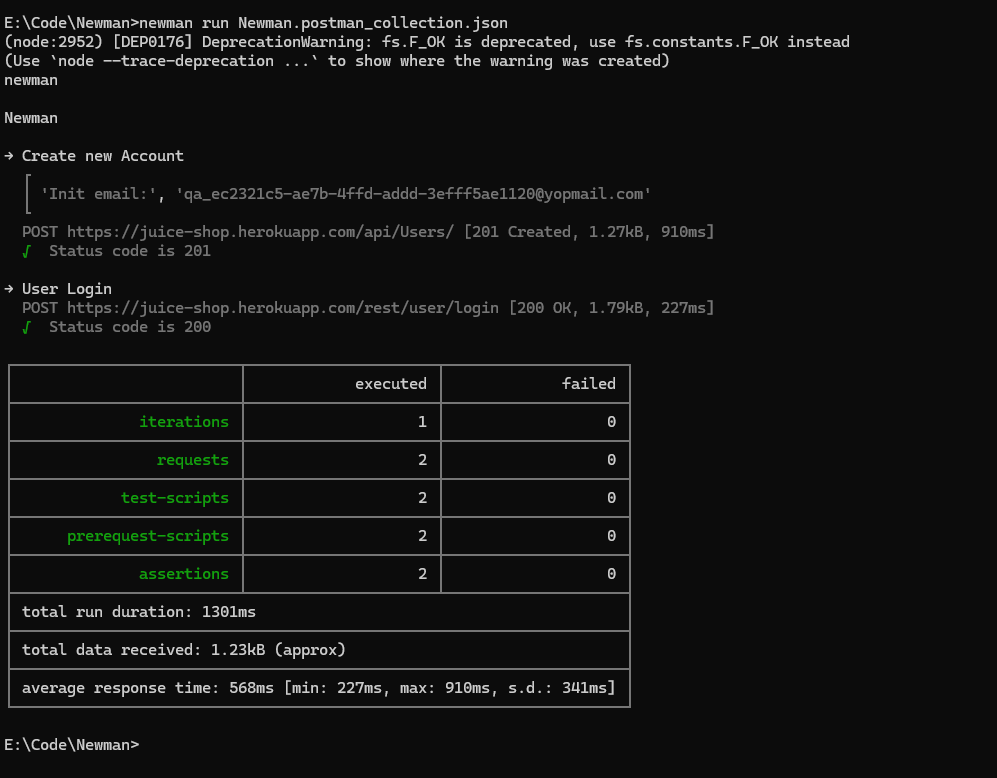The height and width of the screenshot is (778, 997).
Task: Click the arrow before User Login
Action: (9, 289)
